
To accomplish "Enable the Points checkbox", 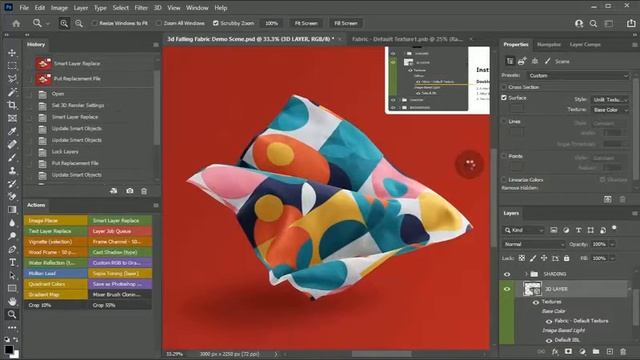I will pos(504,156).
